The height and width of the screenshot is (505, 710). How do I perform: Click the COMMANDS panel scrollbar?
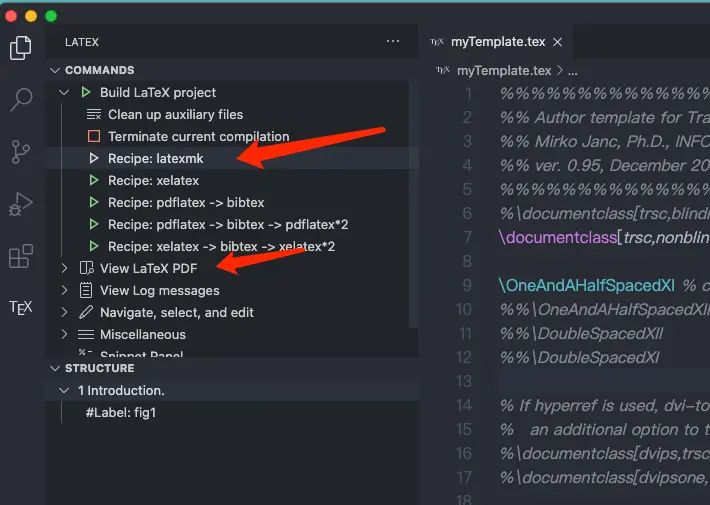click(x=412, y=204)
